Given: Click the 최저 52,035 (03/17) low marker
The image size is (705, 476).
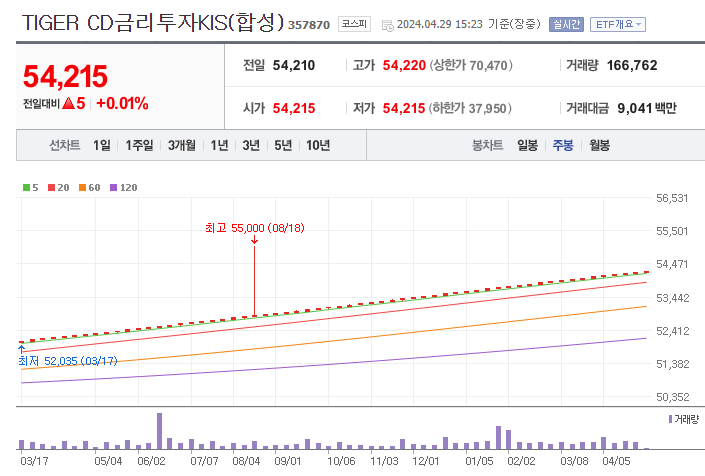Looking at the screenshot, I should point(67,361).
